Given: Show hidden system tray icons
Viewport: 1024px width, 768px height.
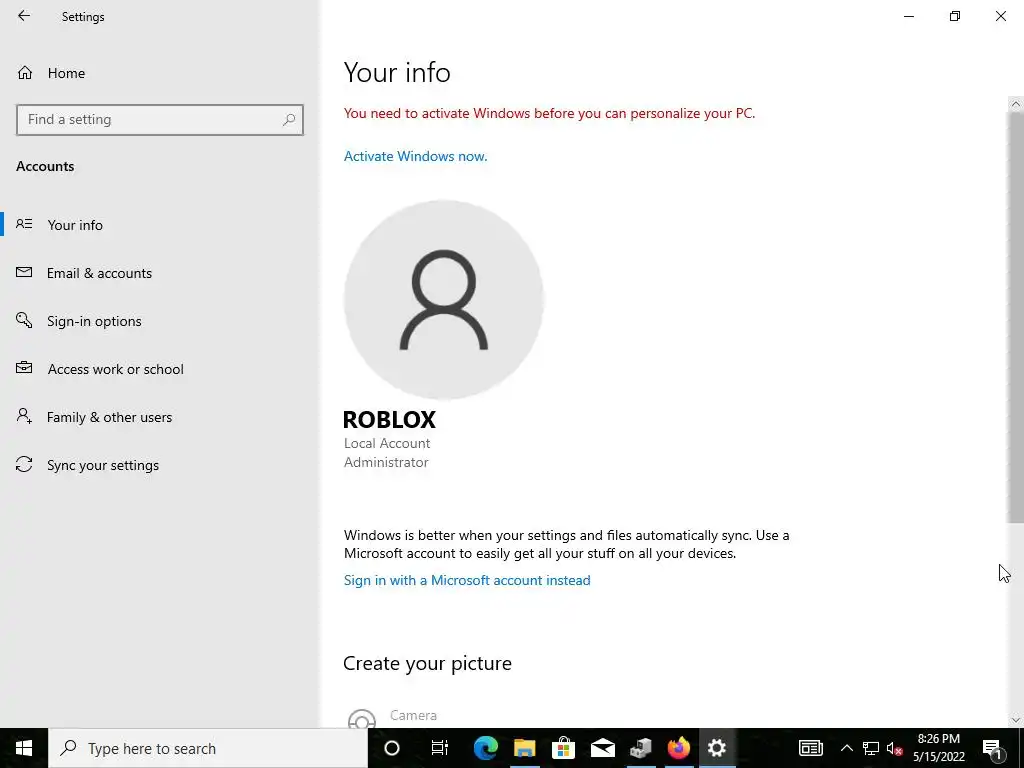Looking at the screenshot, I should click(x=846, y=748).
